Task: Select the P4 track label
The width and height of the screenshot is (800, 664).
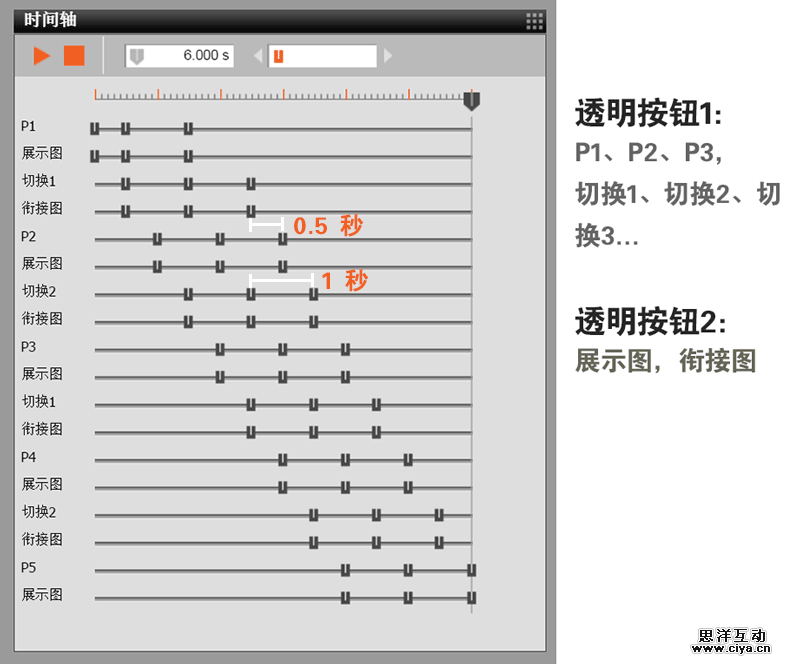Action: 29,457
